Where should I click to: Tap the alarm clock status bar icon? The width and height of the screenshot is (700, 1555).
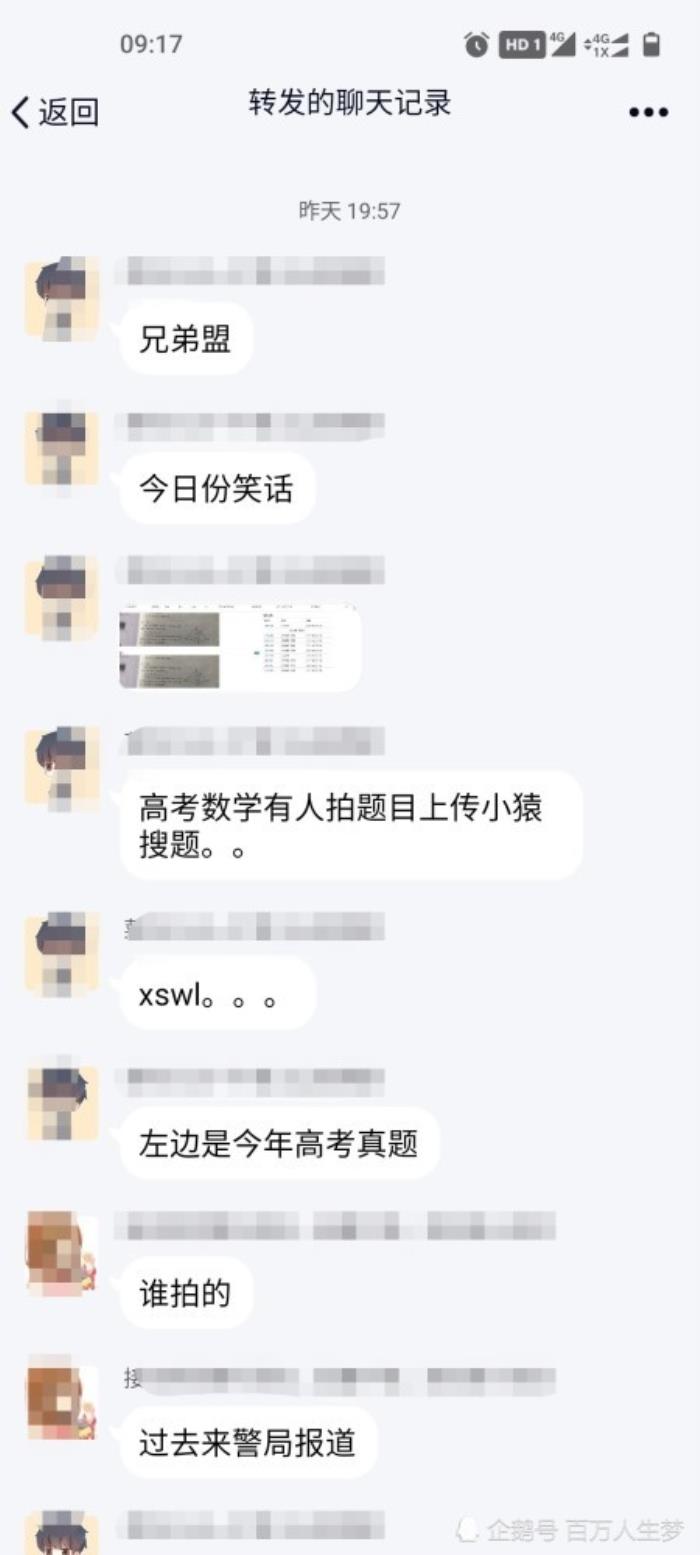[x=477, y=44]
